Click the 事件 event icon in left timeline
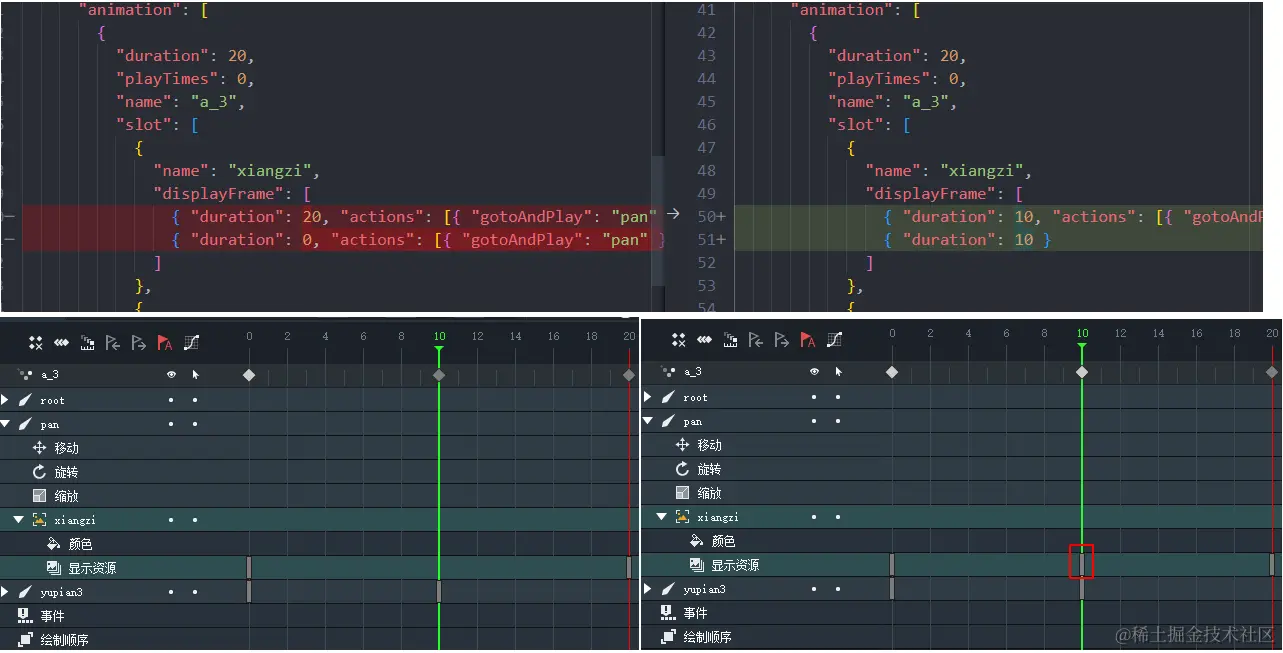The width and height of the screenshot is (1283, 653). (25, 616)
